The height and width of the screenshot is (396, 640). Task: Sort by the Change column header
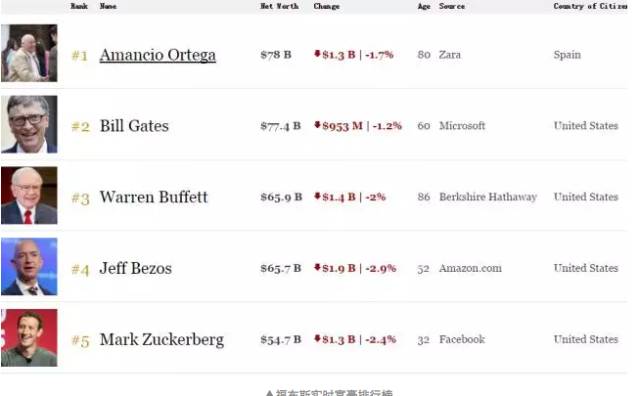(327, 6)
